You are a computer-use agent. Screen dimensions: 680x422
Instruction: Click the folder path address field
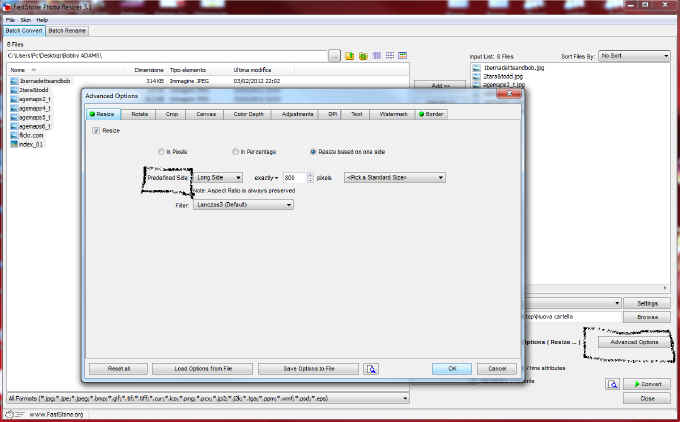tap(167, 56)
